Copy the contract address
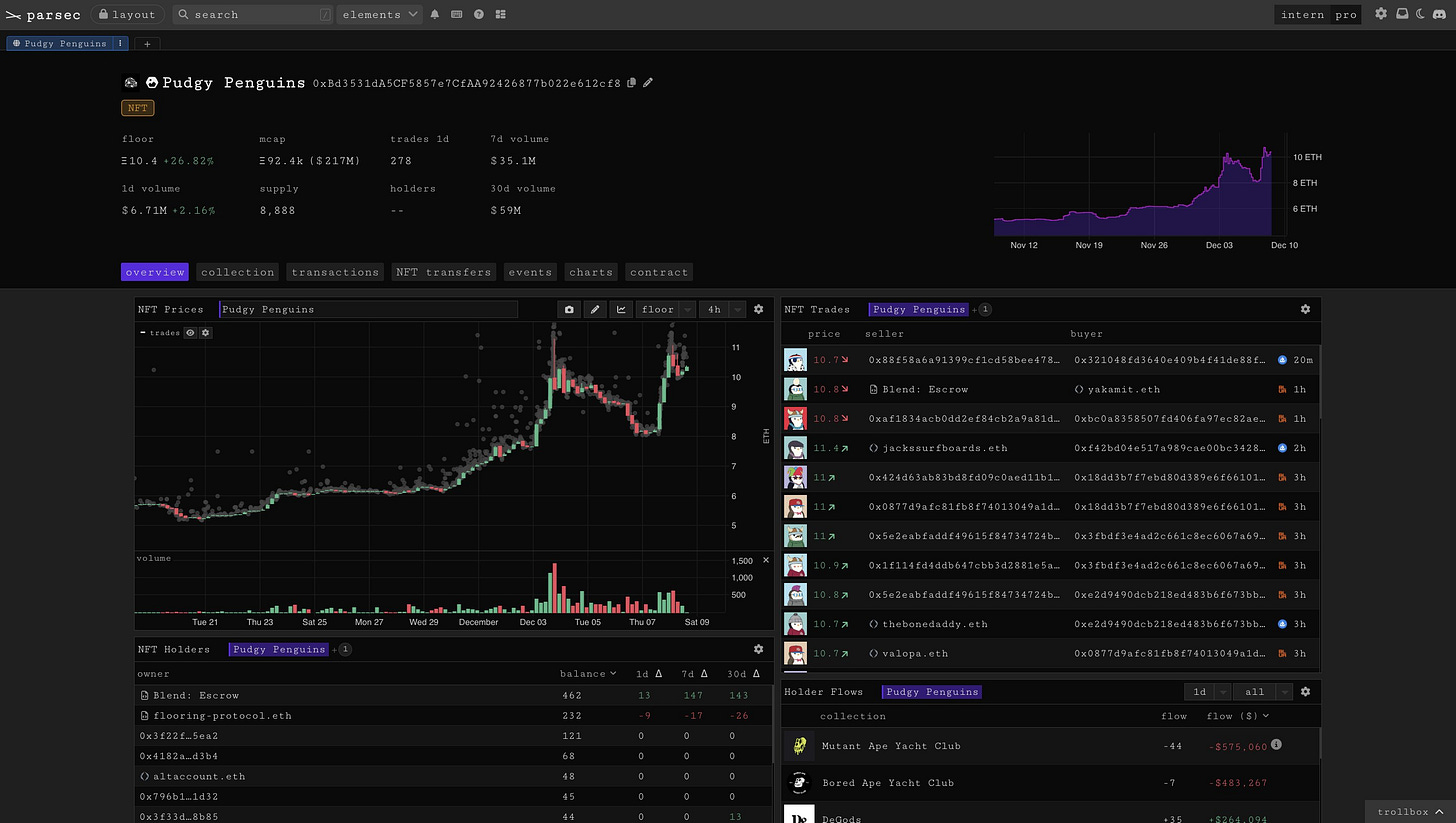The height and width of the screenshot is (823, 1456). point(631,83)
